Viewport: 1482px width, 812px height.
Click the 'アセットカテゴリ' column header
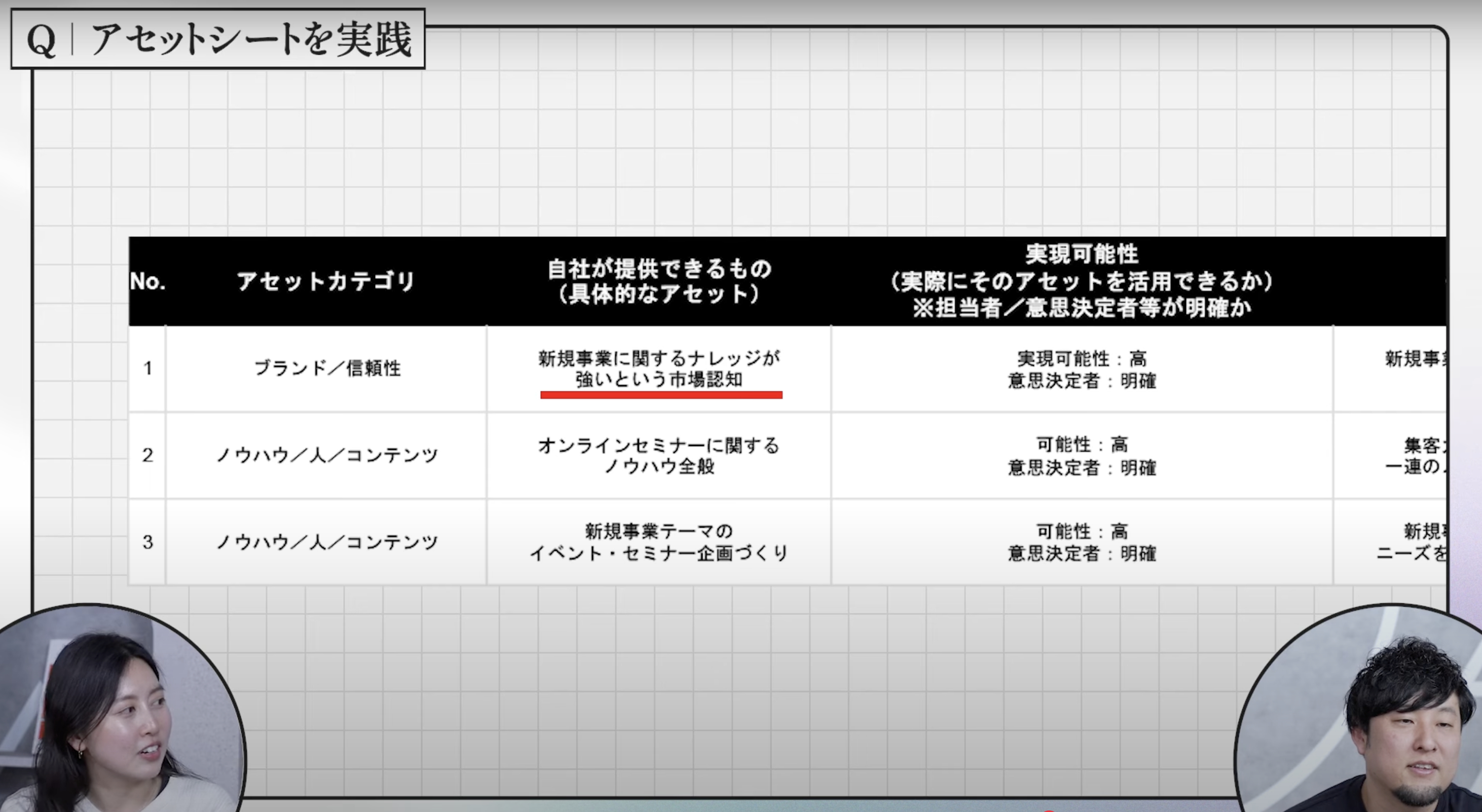[325, 281]
